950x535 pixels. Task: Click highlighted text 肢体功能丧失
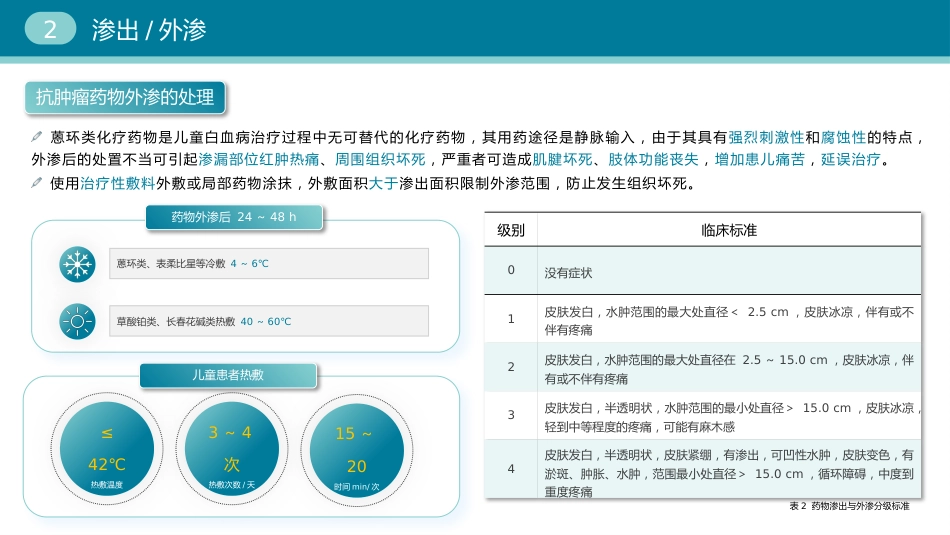pyautogui.click(x=653, y=159)
